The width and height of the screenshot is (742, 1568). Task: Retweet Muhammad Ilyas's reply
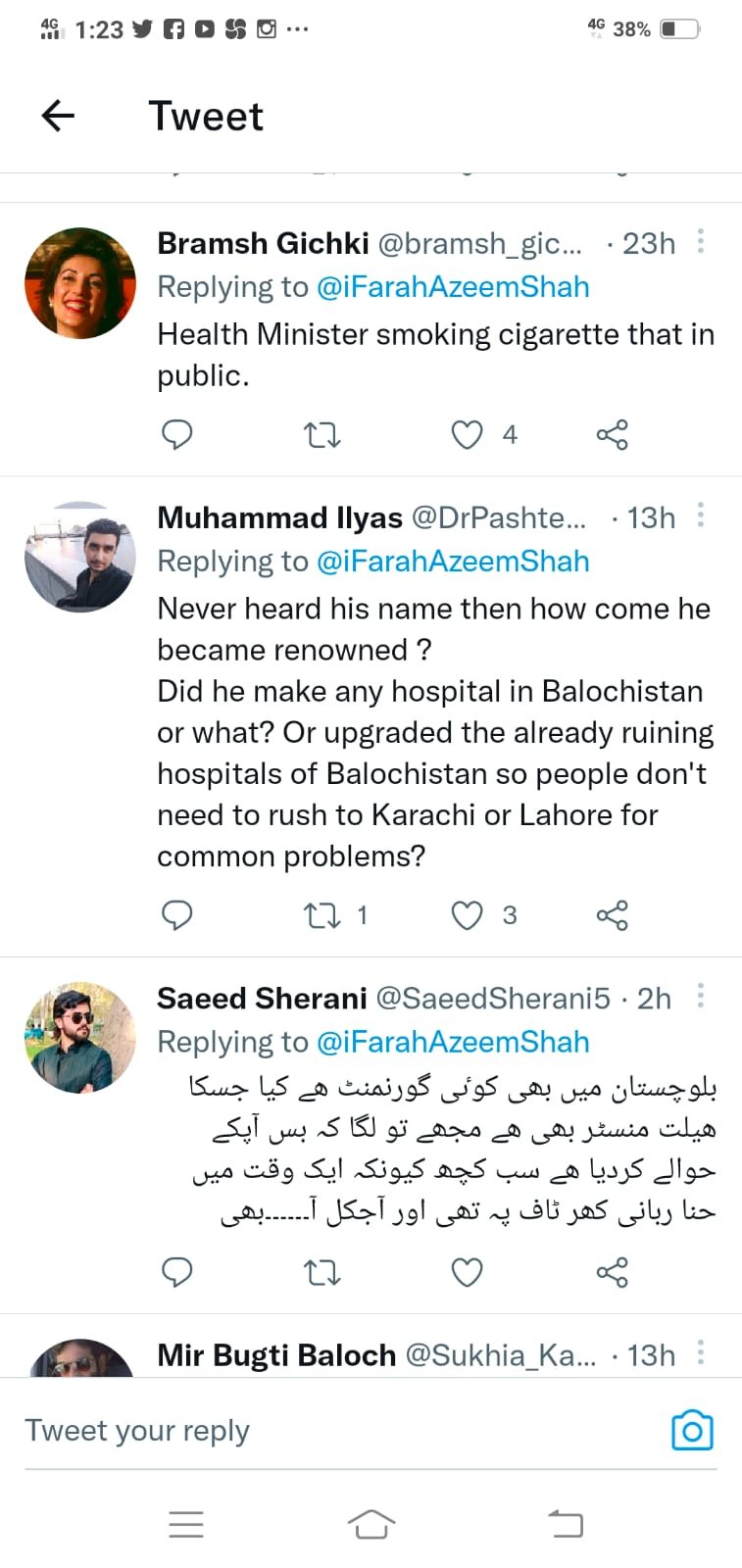point(322,915)
